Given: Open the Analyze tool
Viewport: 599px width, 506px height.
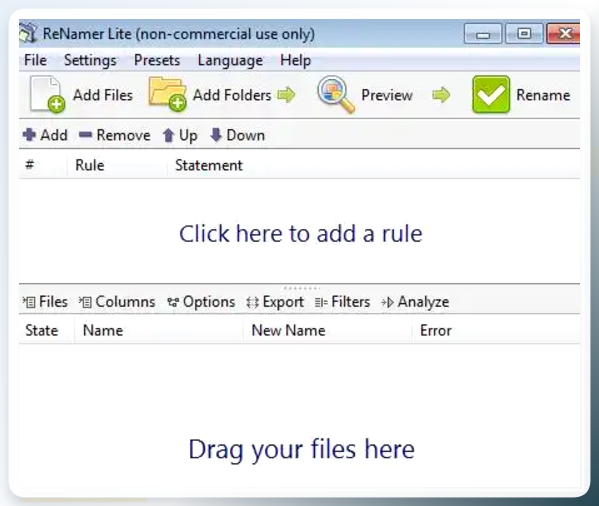Looking at the screenshot, I should point(415,302).
